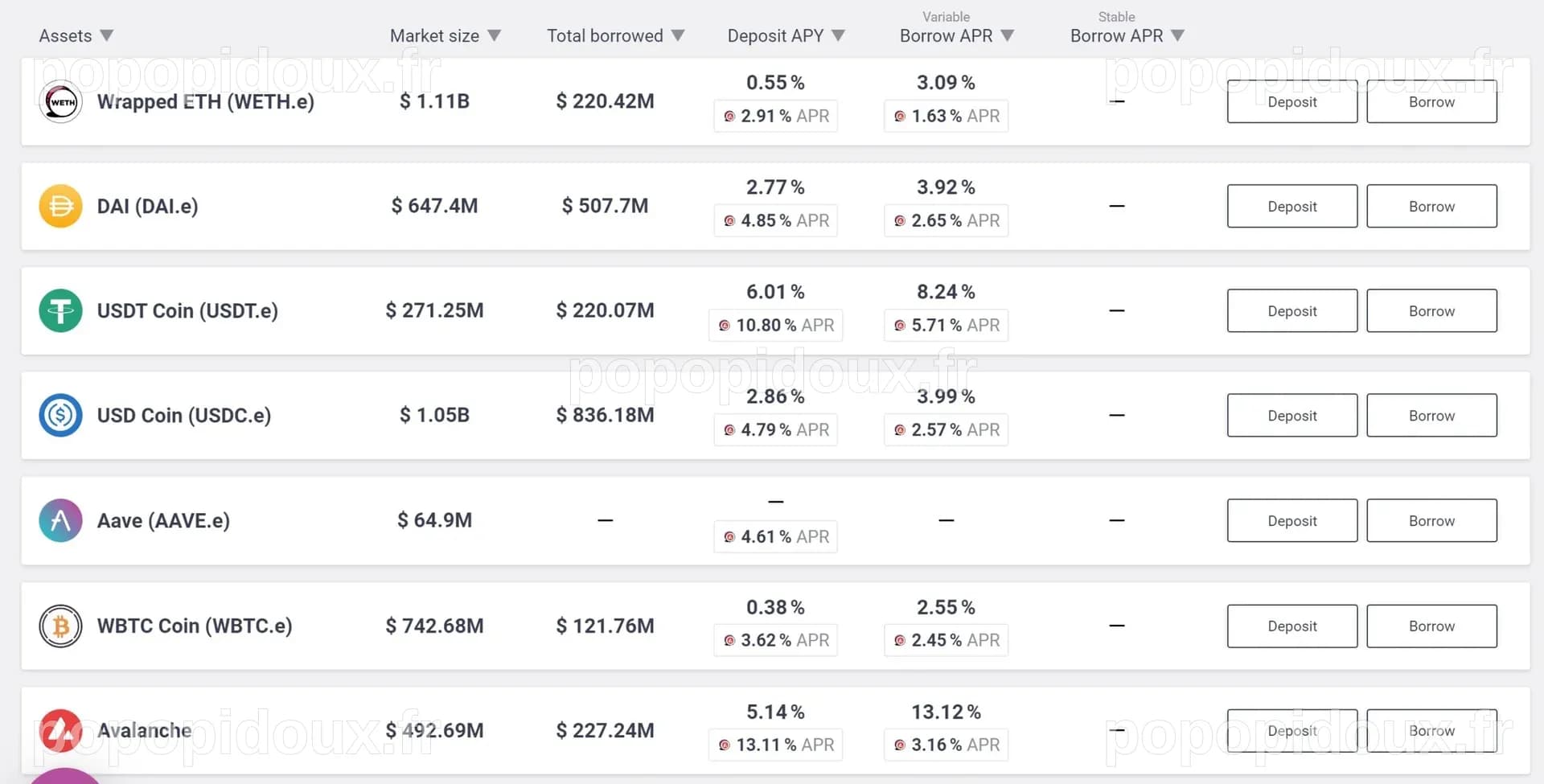
Task: Click the 4.61 % APR reward badge
Action: point(776,537)
